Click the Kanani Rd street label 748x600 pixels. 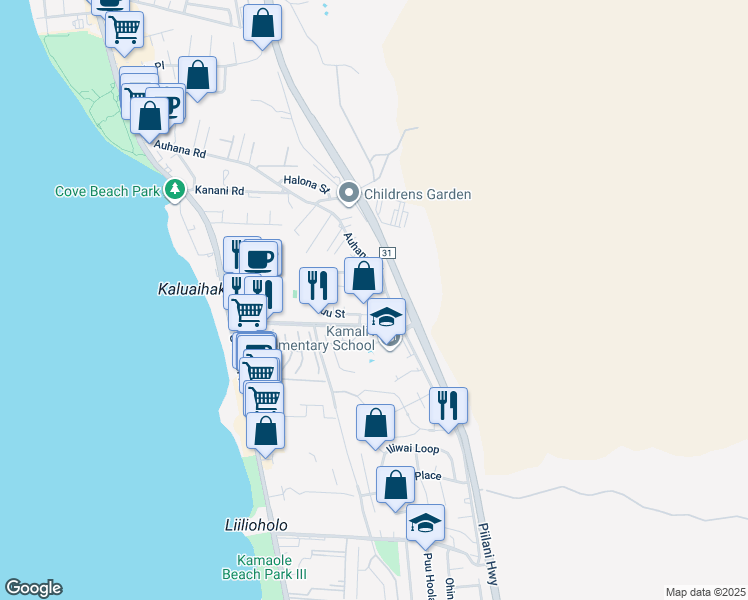tap(219, 190)
